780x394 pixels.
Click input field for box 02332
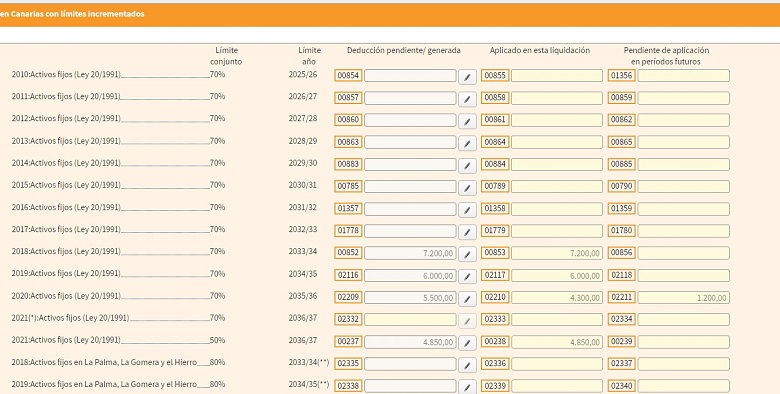pos(410,319)
